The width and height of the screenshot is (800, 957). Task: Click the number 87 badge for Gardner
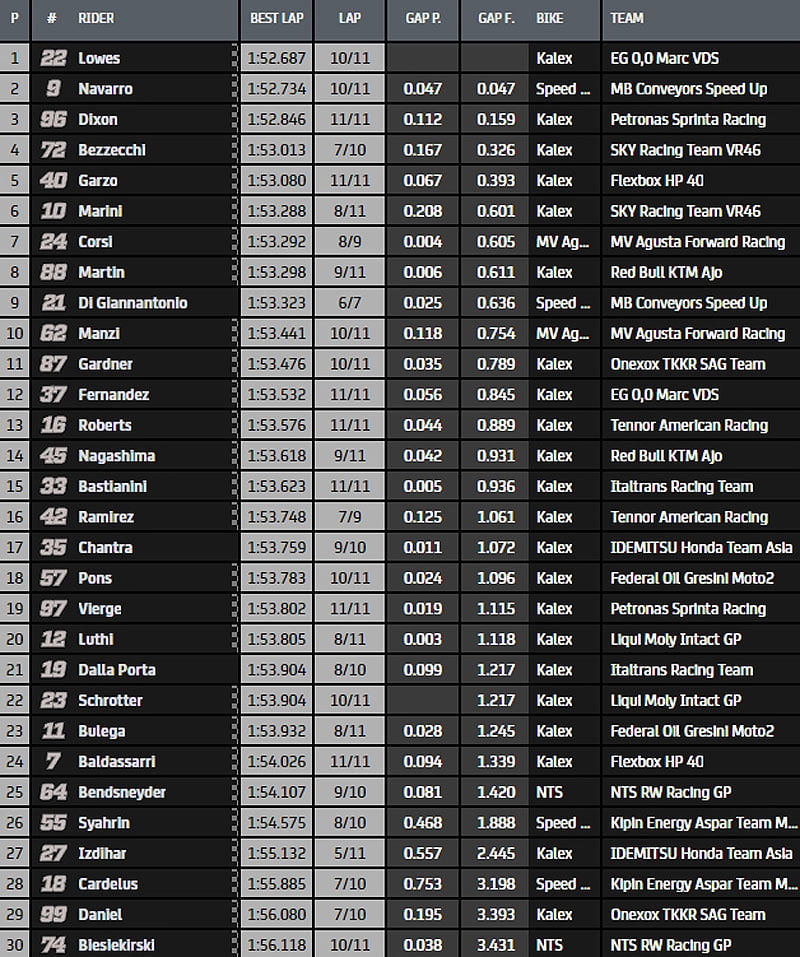[53, 364]
